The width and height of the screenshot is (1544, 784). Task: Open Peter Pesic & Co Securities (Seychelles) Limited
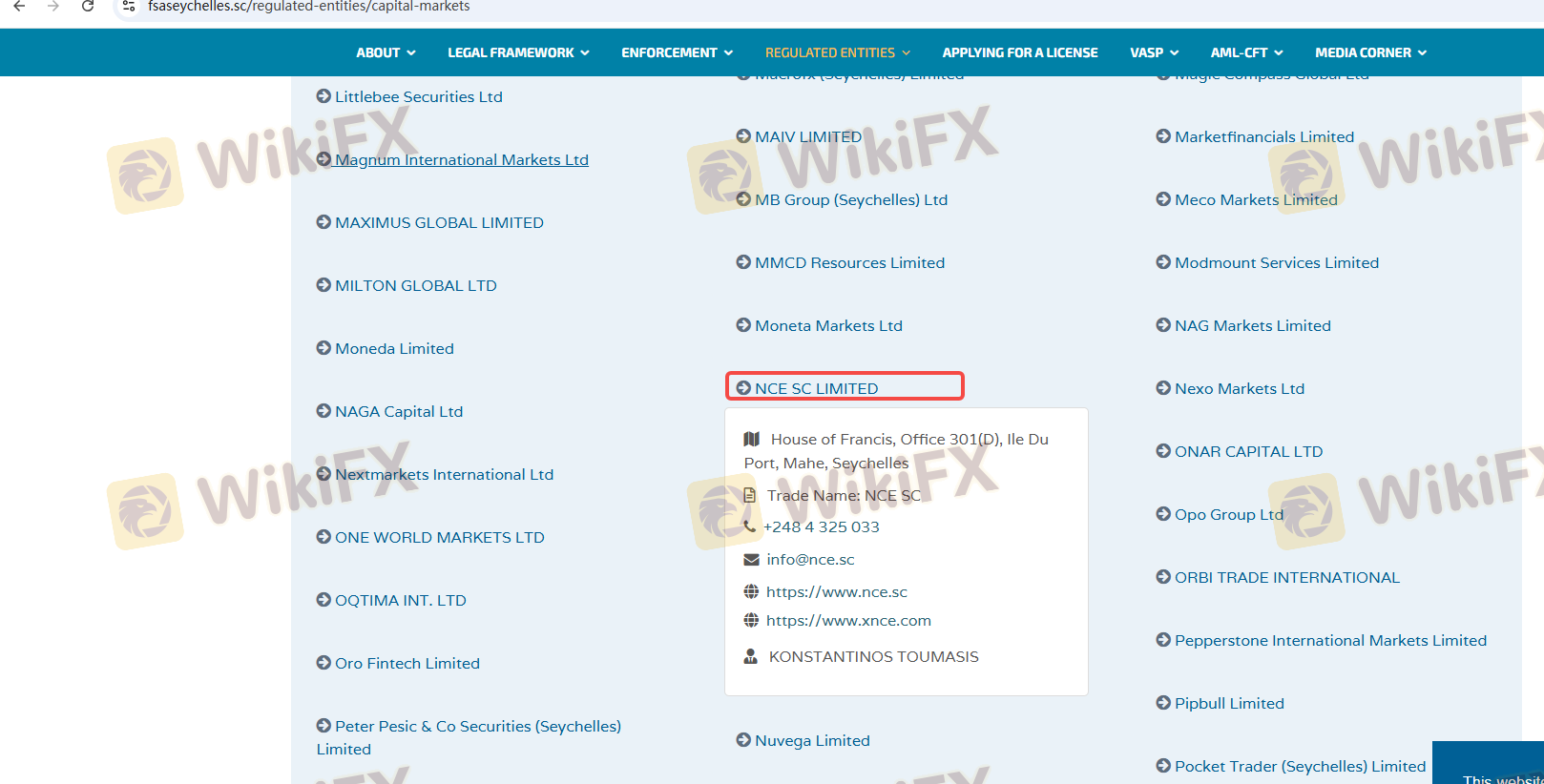click(x=469, y=737)
